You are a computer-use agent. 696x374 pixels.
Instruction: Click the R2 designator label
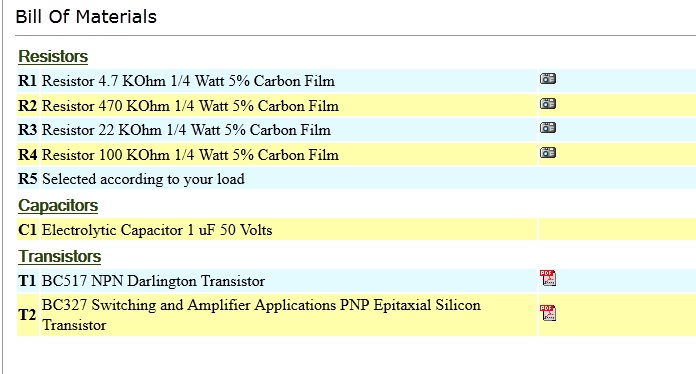[28, 106]
